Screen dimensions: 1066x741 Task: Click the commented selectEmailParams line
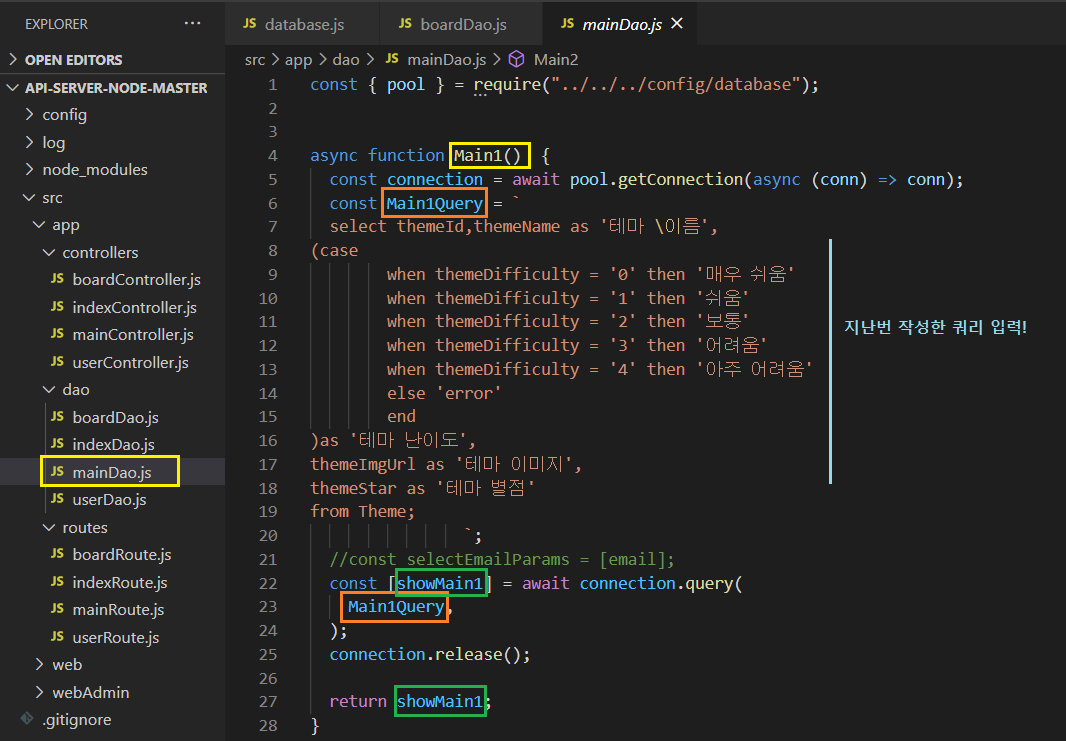point(502,559)
